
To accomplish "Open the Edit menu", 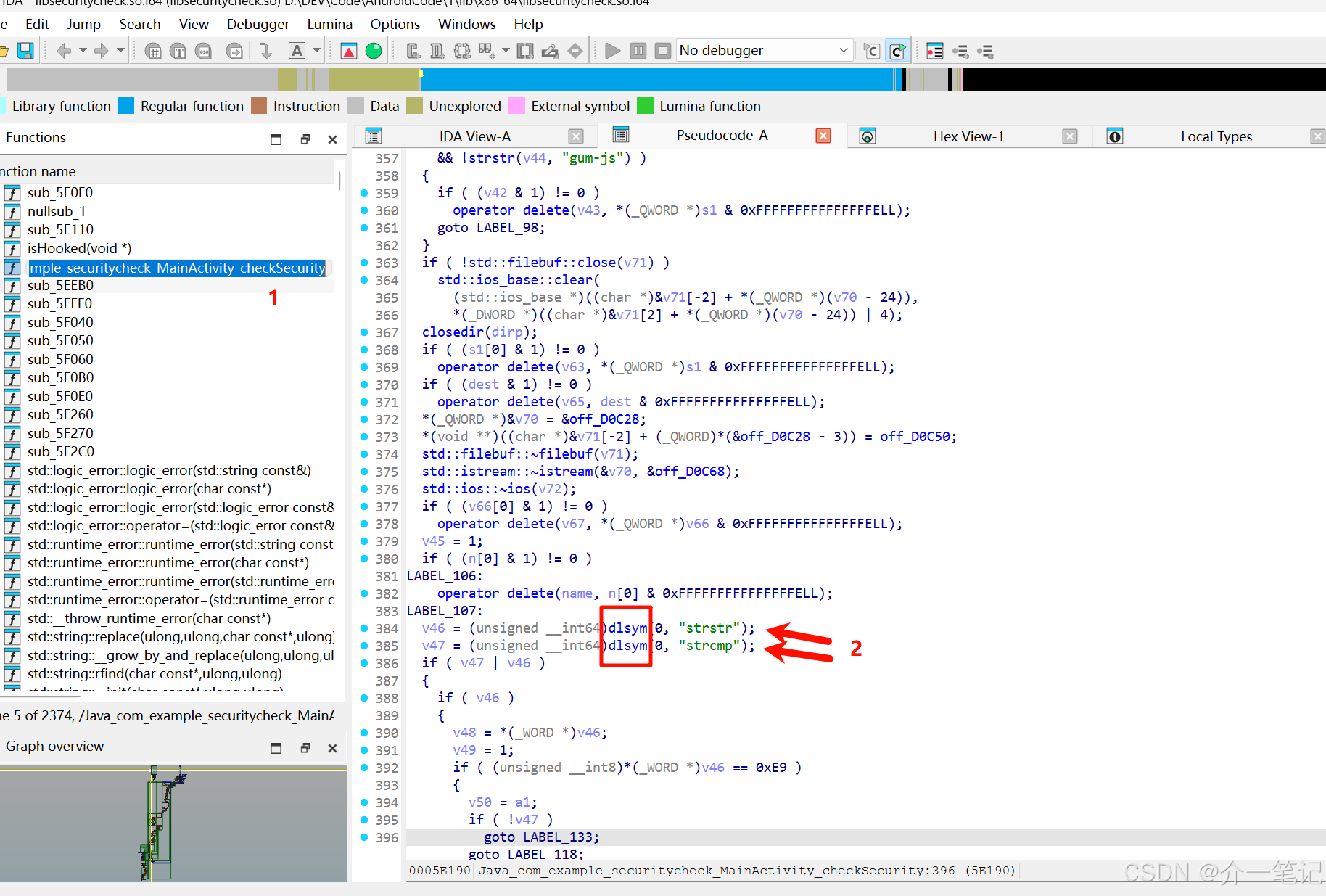I will pyautogui.click(x=37, y=24).
